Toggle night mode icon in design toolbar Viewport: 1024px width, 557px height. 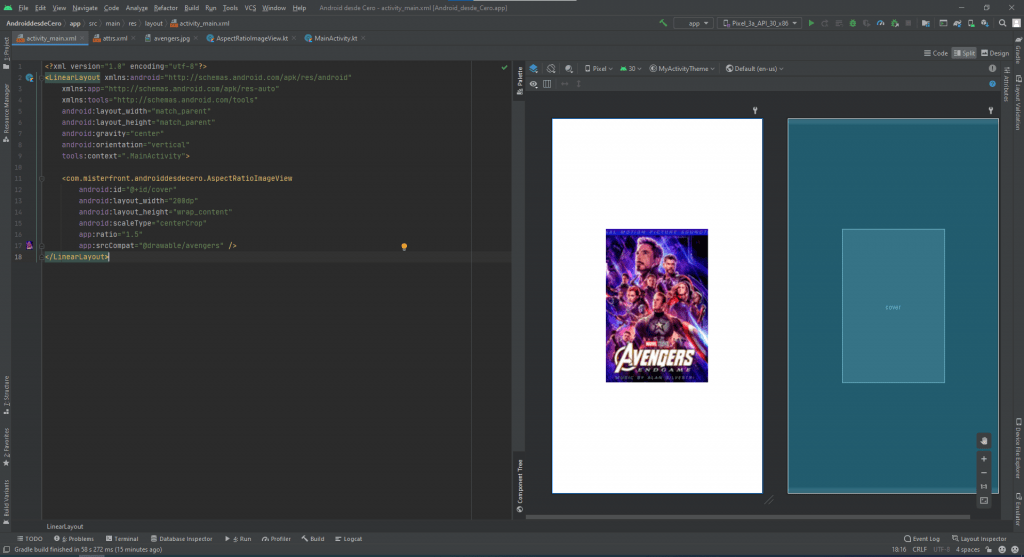tap(569, 69)
